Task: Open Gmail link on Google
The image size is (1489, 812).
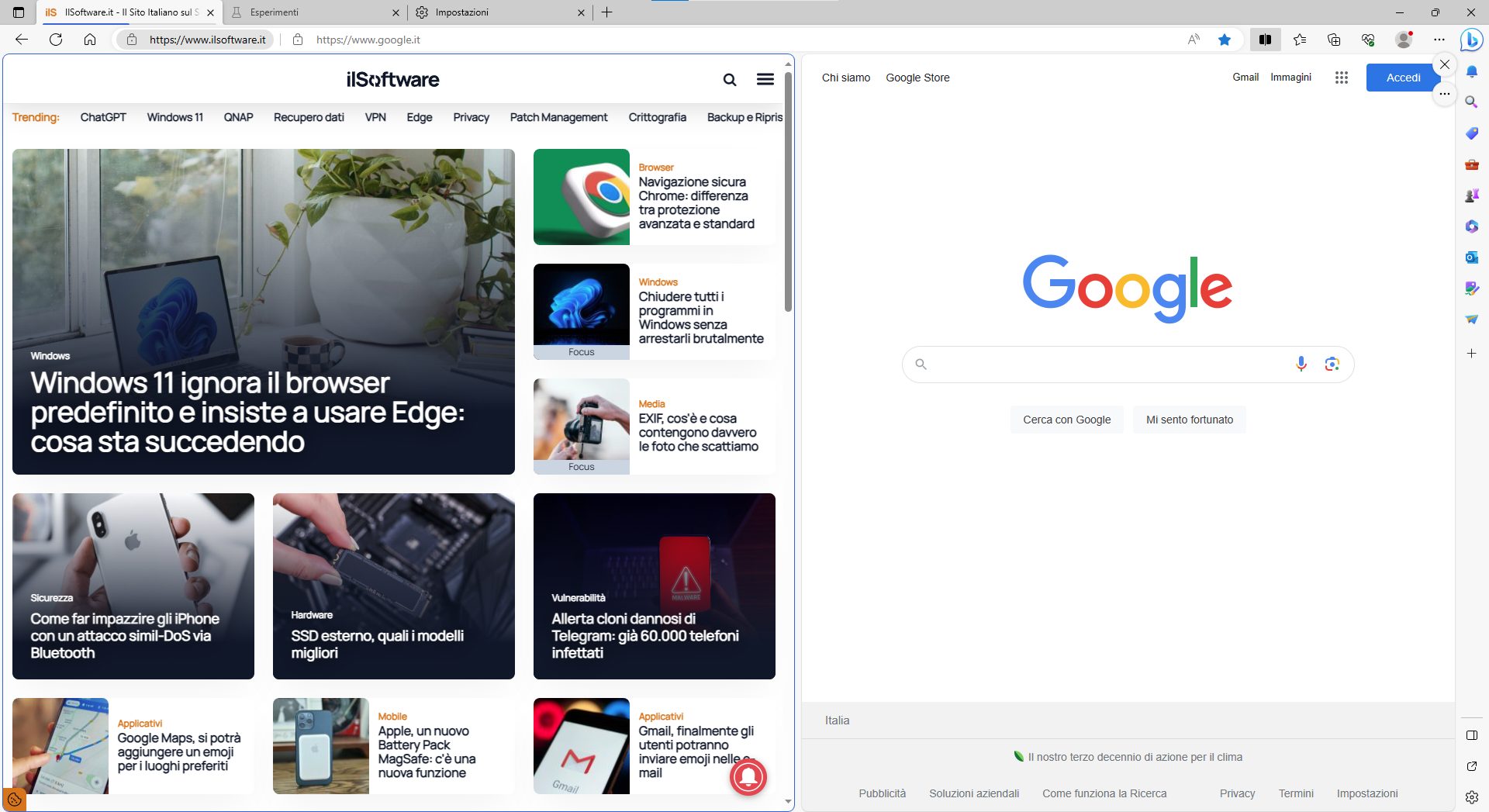Action: pos(1245,77)
